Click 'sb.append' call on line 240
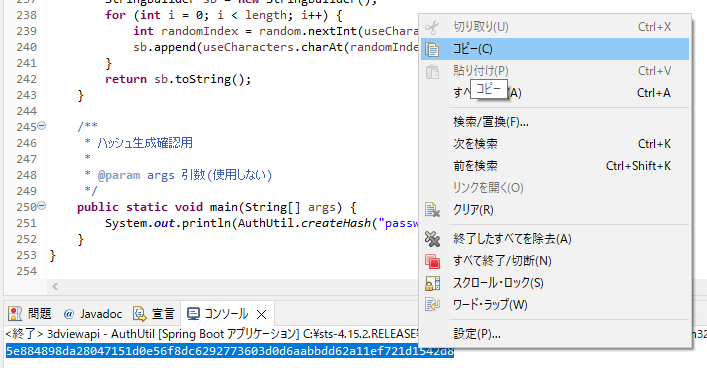 [x=164, y=47]
